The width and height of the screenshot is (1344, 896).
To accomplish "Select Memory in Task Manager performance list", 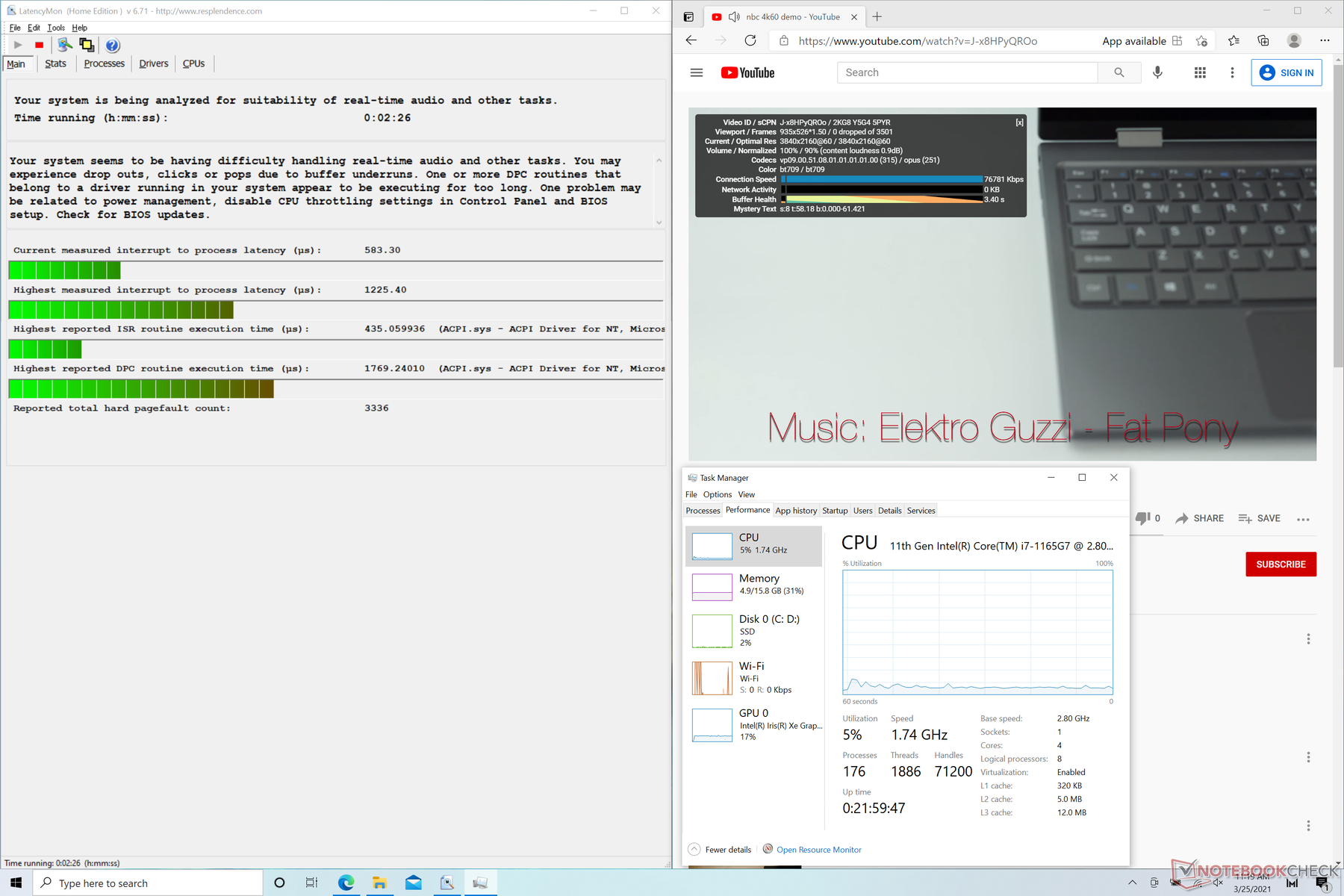I will (753, 586).
